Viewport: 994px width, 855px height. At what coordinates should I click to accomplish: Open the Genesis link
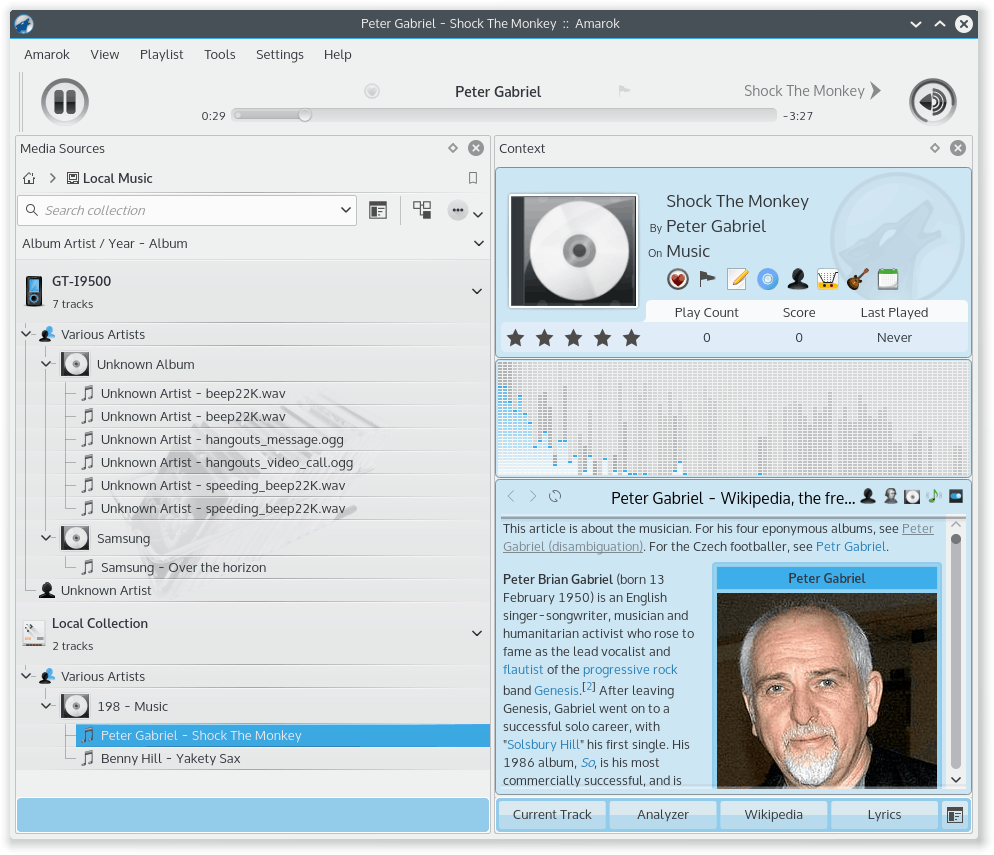click(x=557, y=690)
